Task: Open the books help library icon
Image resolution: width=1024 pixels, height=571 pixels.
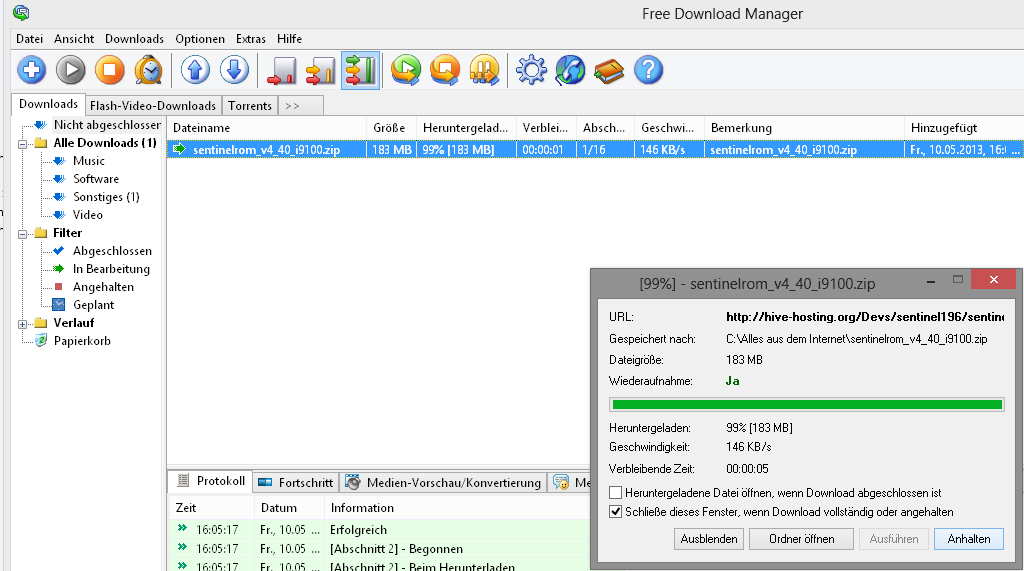Action: [x=609, y=70]
